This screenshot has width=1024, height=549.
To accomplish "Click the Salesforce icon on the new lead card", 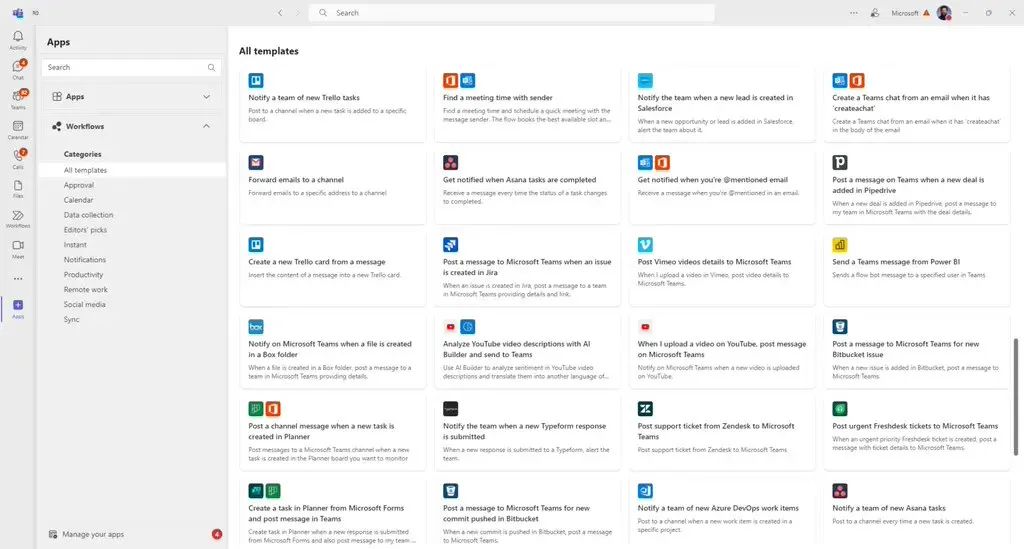I will pyautogui.click(x=645, y=80).
